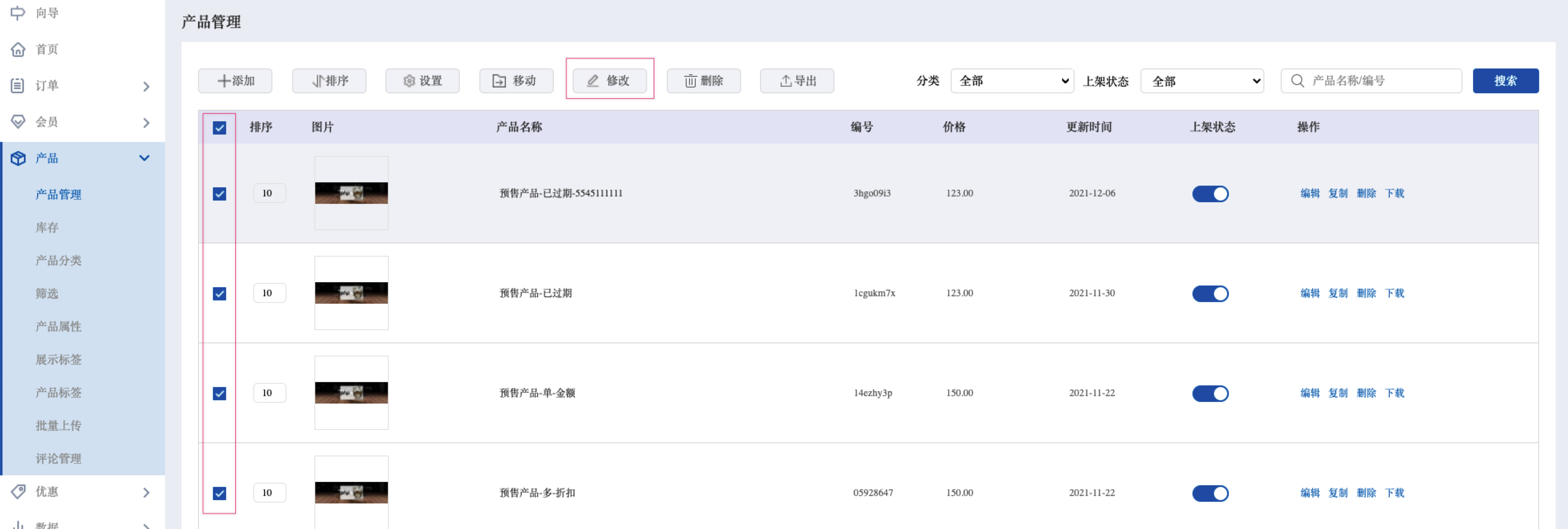1568x529 pixels.
Task: Click the member diamond icon
Action: pos(18,122)
